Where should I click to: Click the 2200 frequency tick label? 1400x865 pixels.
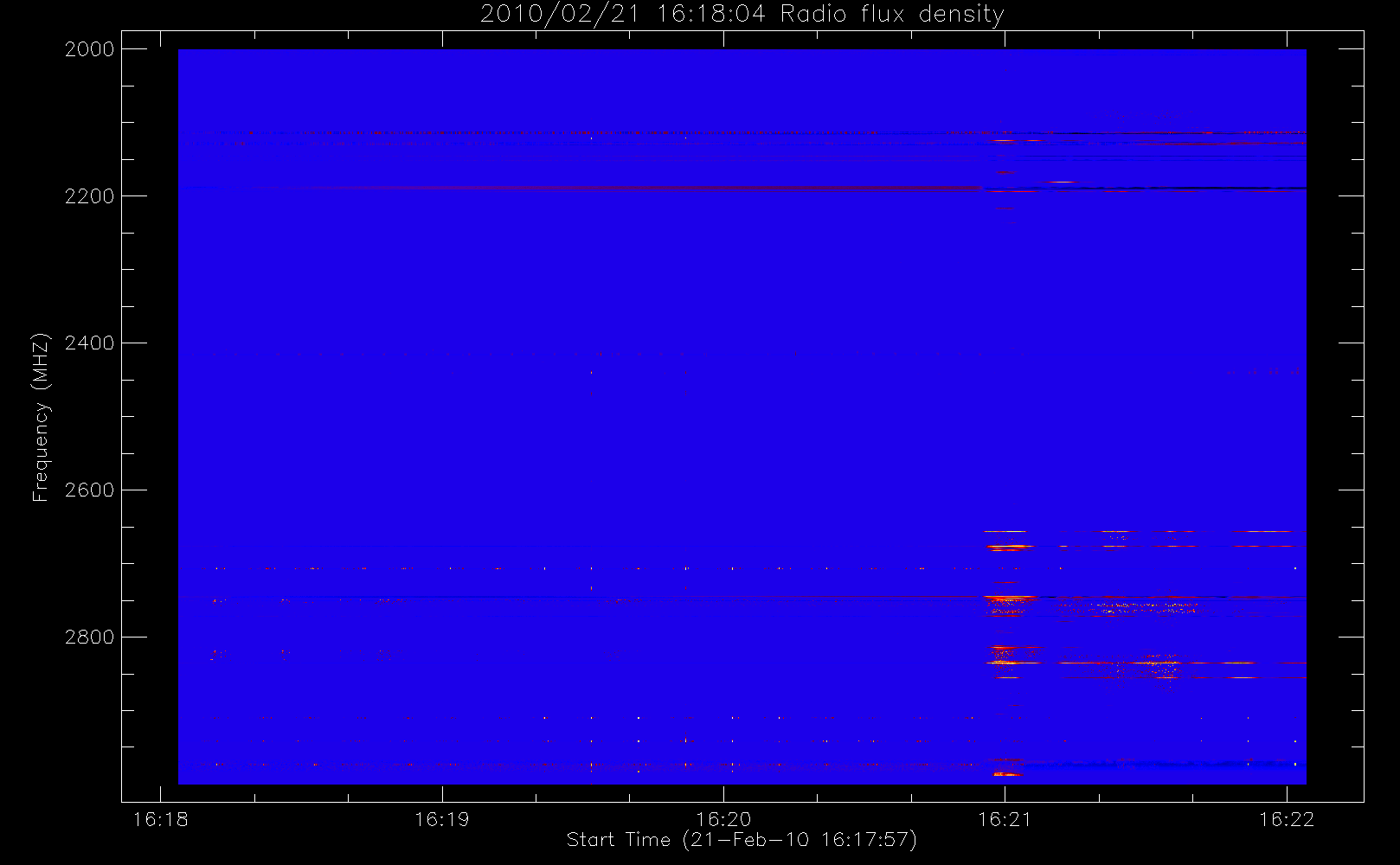(x=90, y=196)
